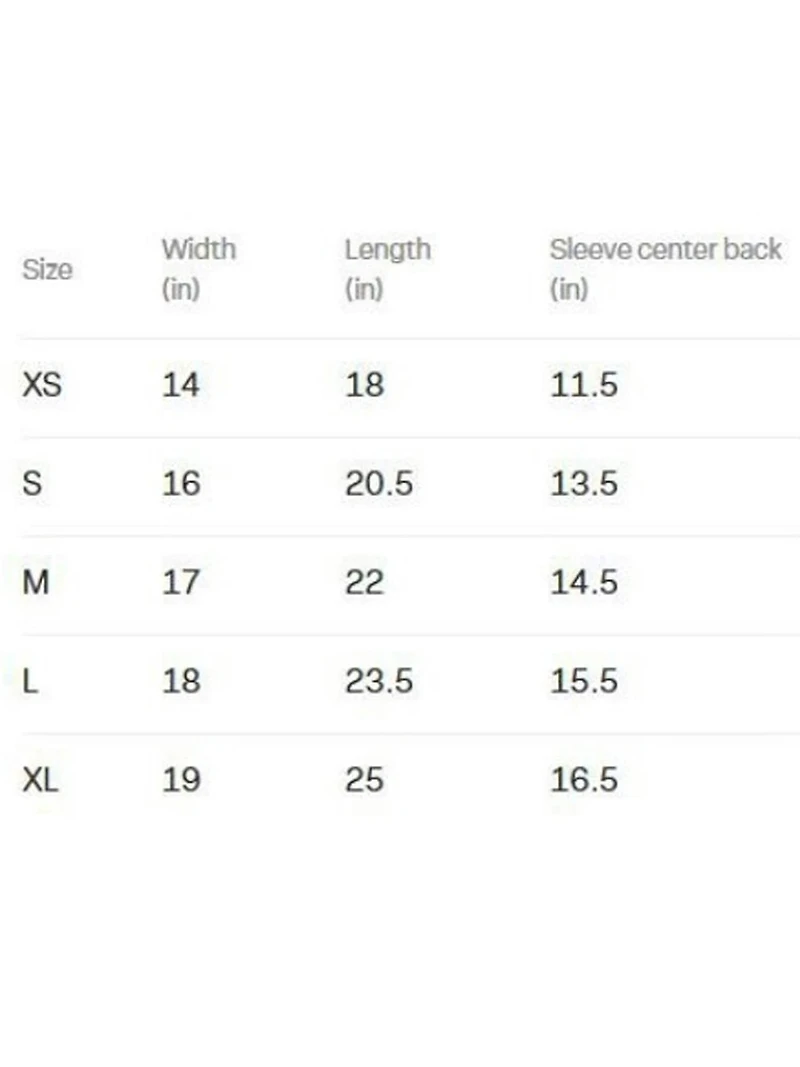Click the Size column header
The width and height of the screenshot is (800, 1067).
(47, 270)
